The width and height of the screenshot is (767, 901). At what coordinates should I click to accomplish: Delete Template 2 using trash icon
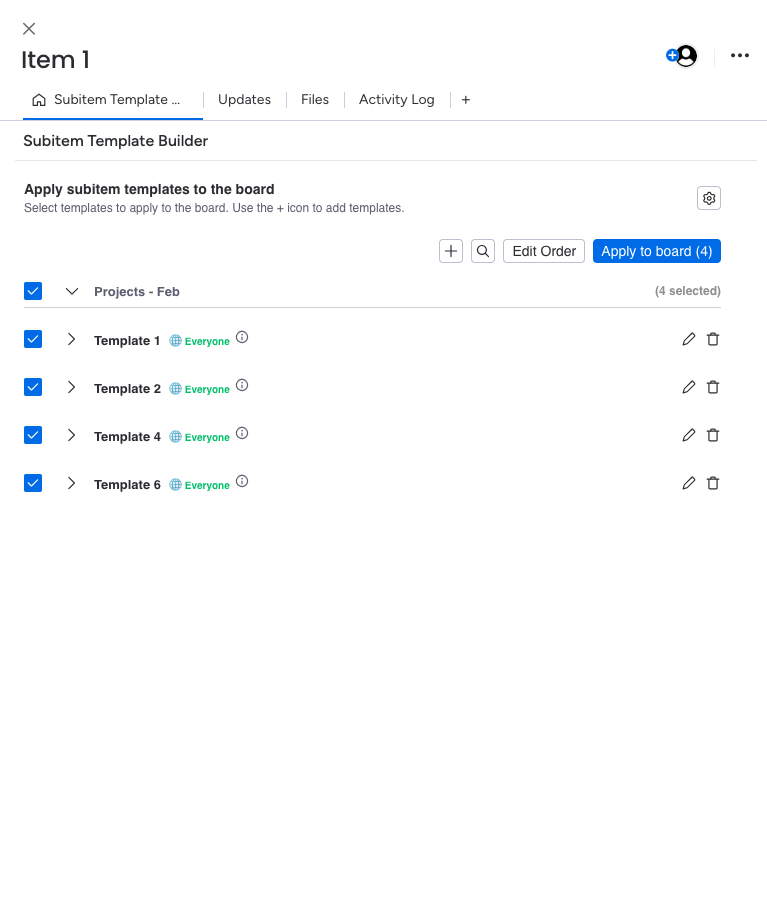[x=713, y=387]
